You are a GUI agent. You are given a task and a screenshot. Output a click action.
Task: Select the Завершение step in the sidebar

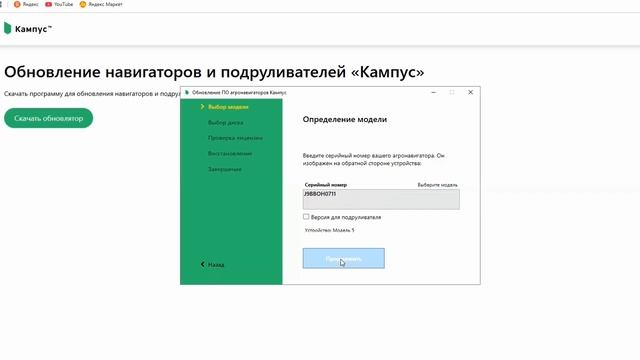[224, 169]
